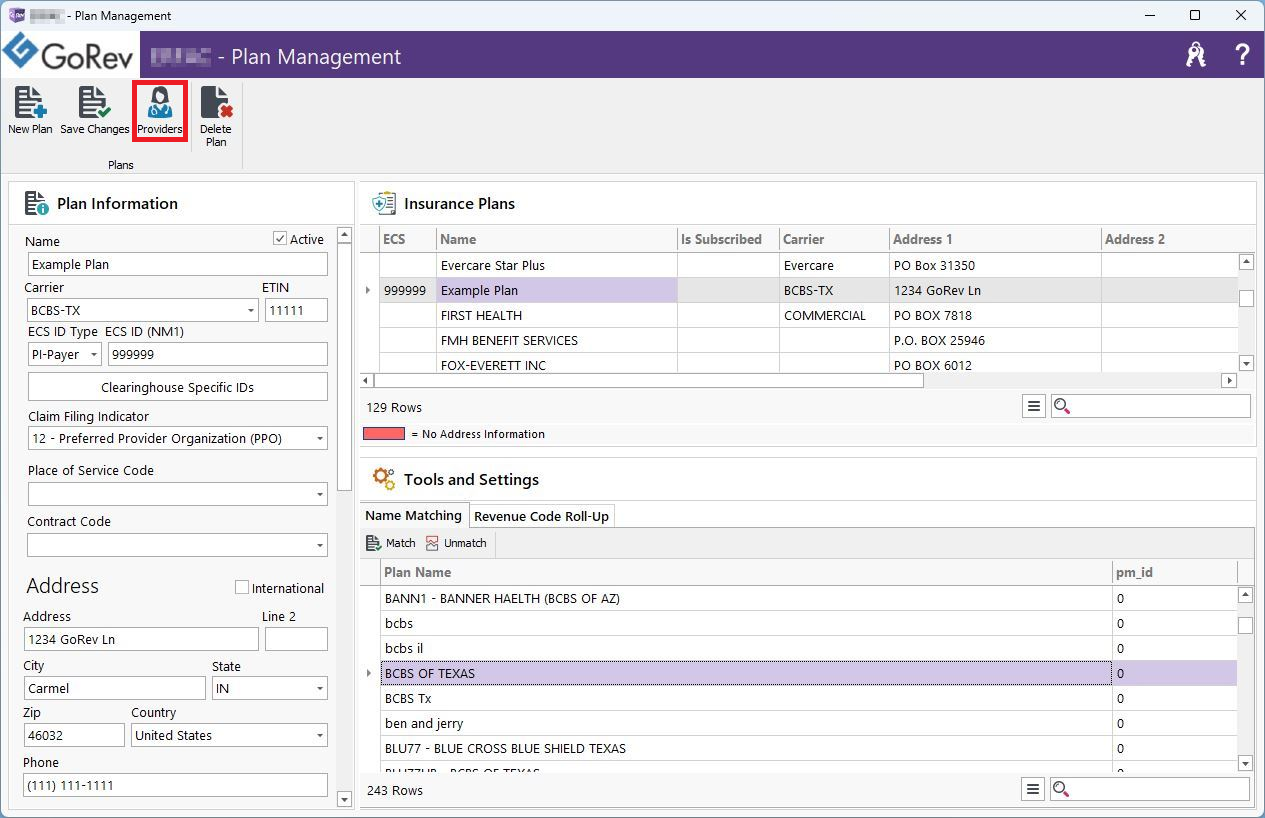Select the FIRST HEALTH plan row
Image resolution: width=1265 pixels, height=818 pixels.
pos(808,315)
